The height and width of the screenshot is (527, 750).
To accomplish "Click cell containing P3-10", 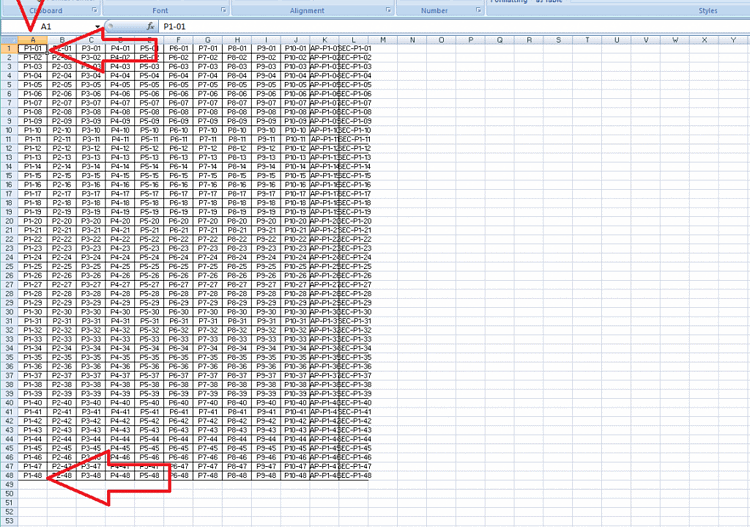I will tap(91, 130).
